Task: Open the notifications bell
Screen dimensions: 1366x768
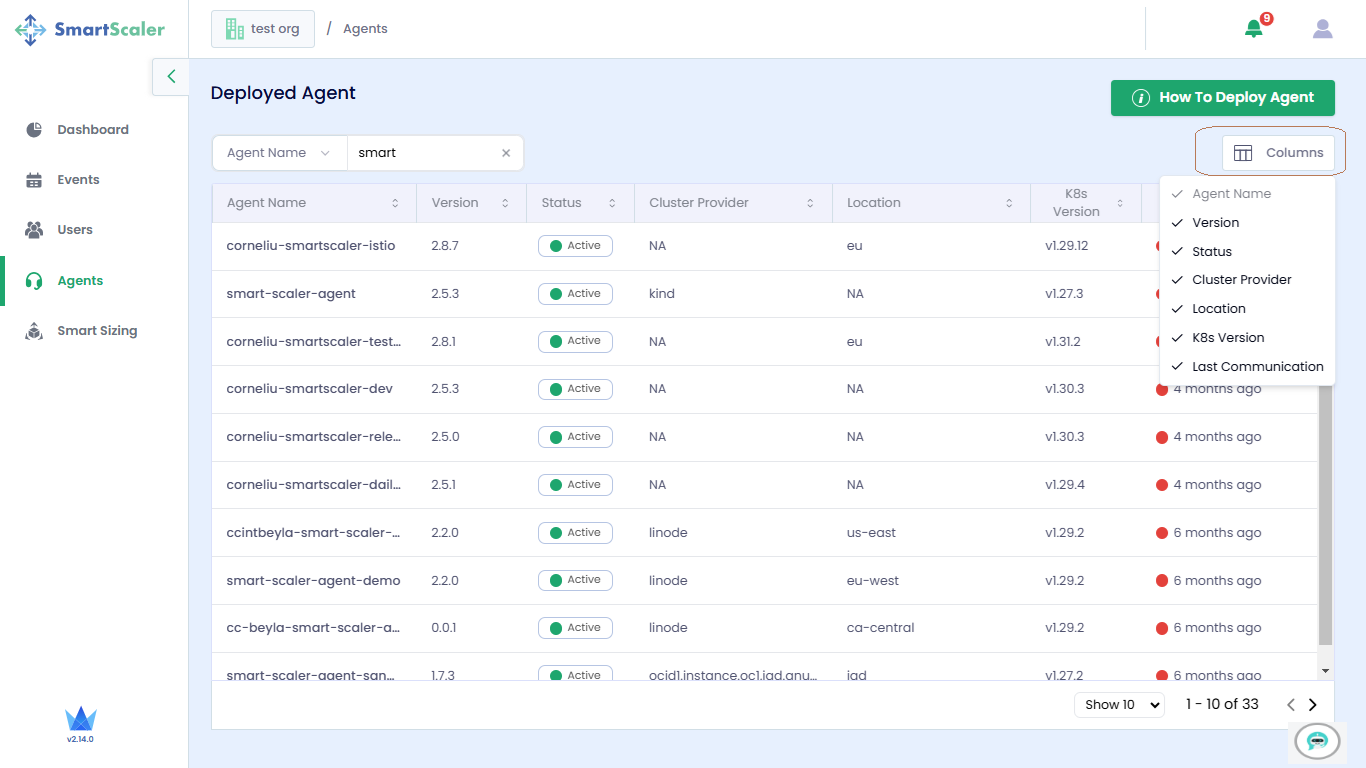Action: 1254,29
